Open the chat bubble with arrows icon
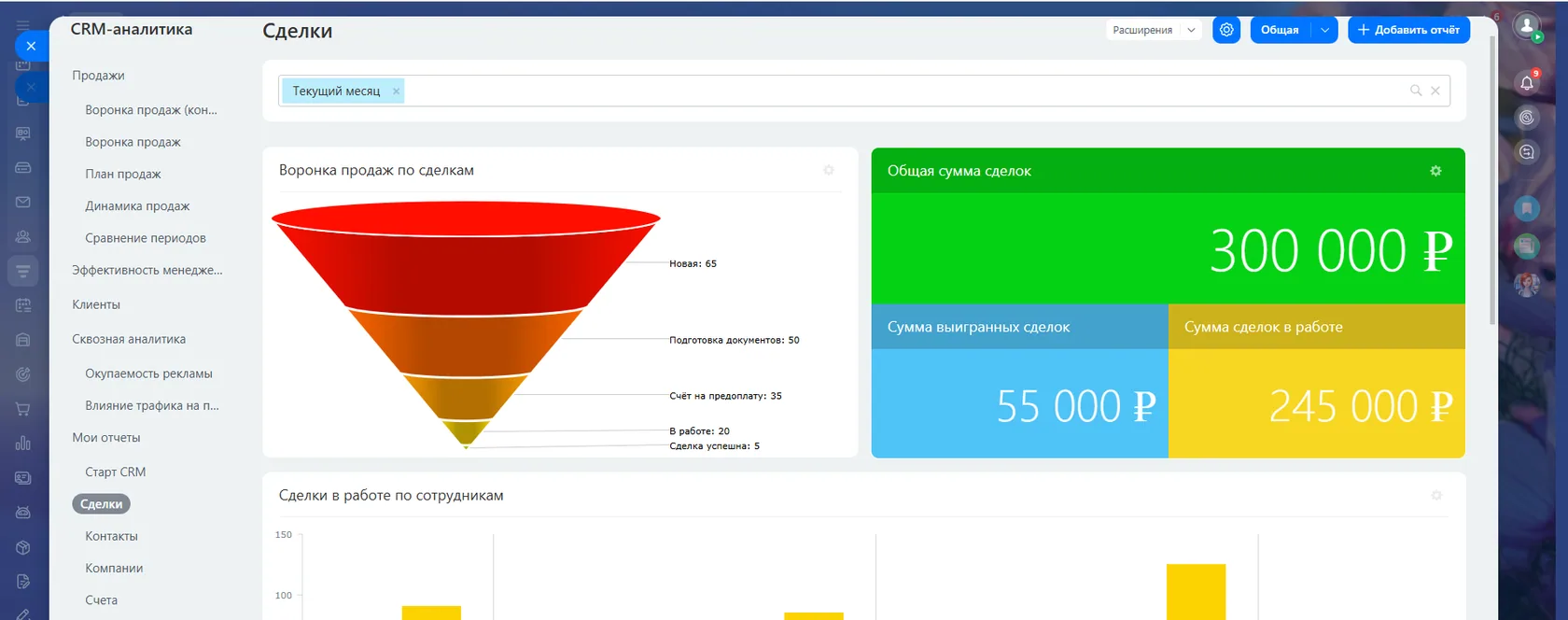1568x620 pixels. pos(1527,151)
